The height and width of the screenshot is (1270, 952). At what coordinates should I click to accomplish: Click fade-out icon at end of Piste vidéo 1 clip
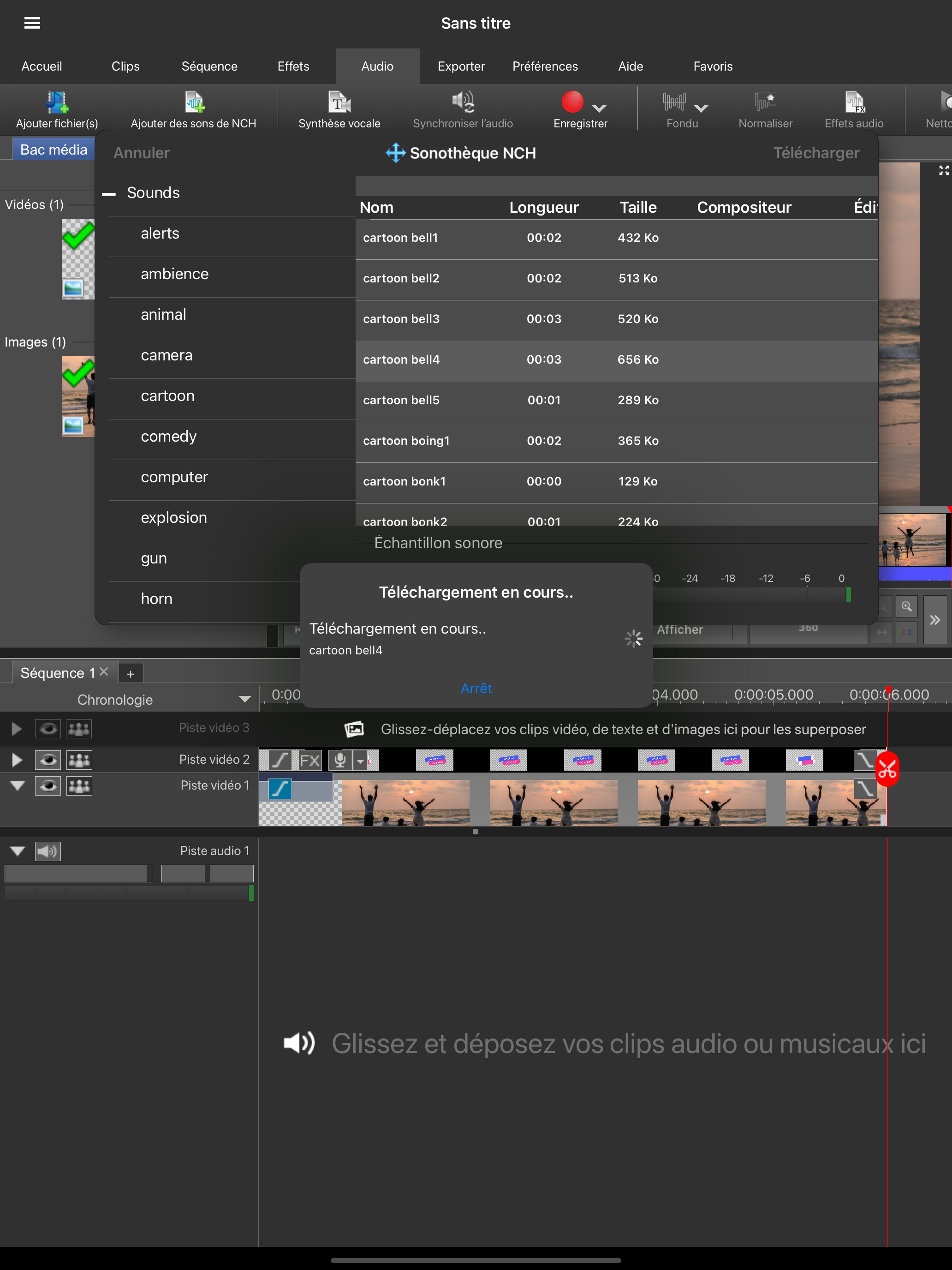coord(864,789)
